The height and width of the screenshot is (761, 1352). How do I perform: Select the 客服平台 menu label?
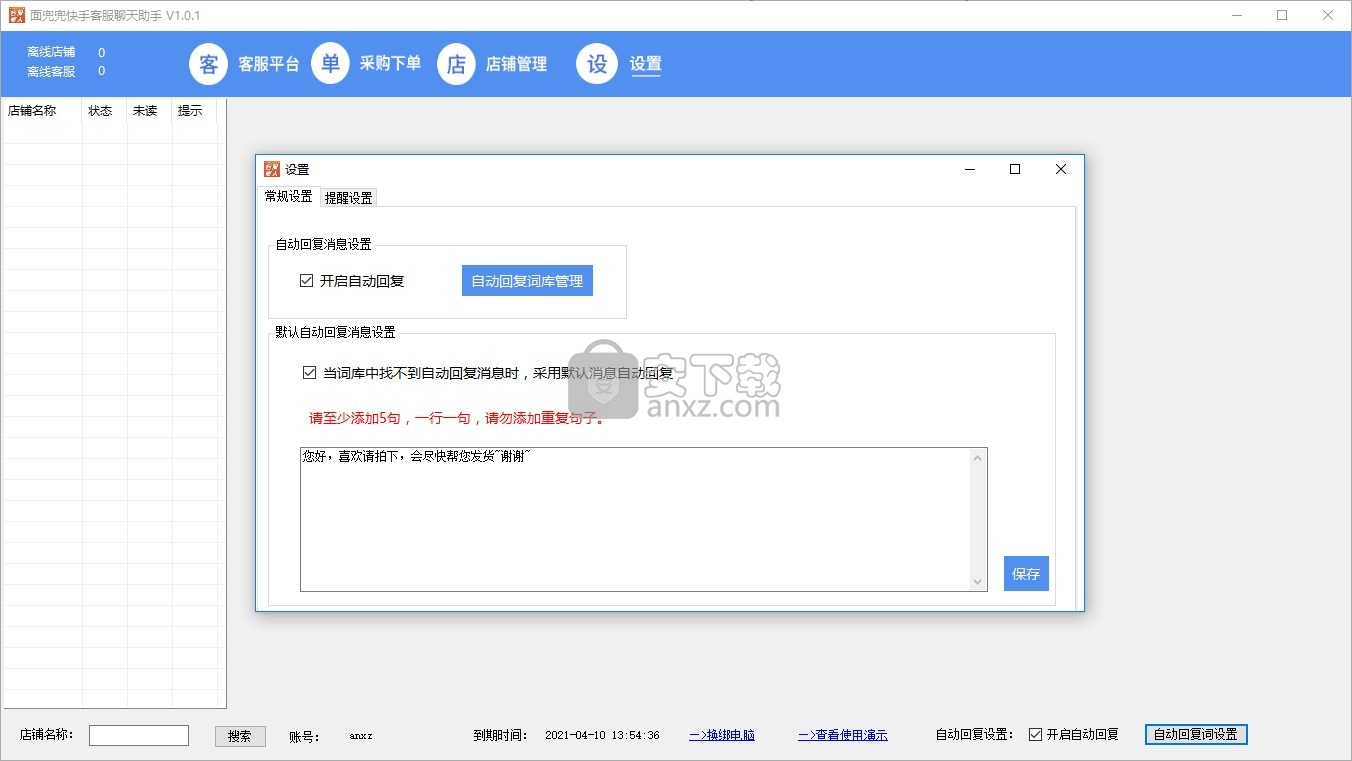269,64
